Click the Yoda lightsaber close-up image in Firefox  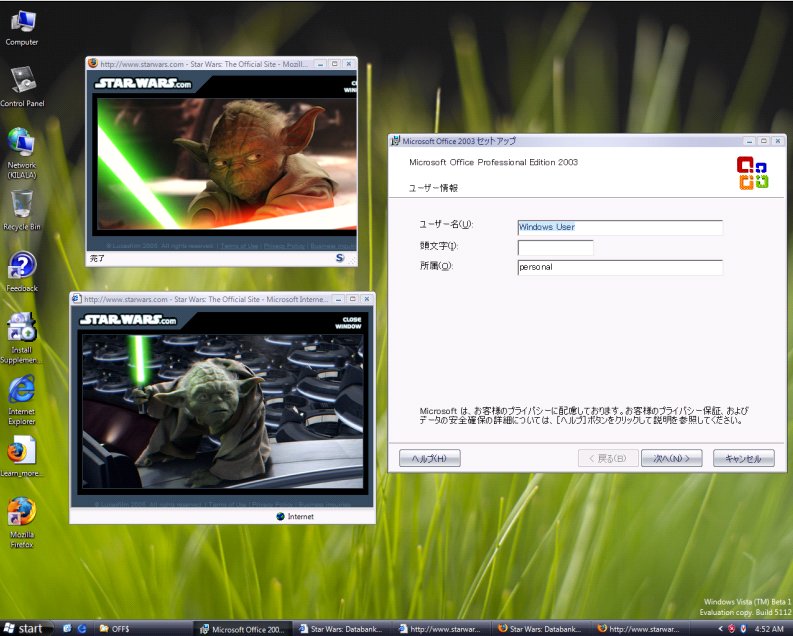(227, 164)
